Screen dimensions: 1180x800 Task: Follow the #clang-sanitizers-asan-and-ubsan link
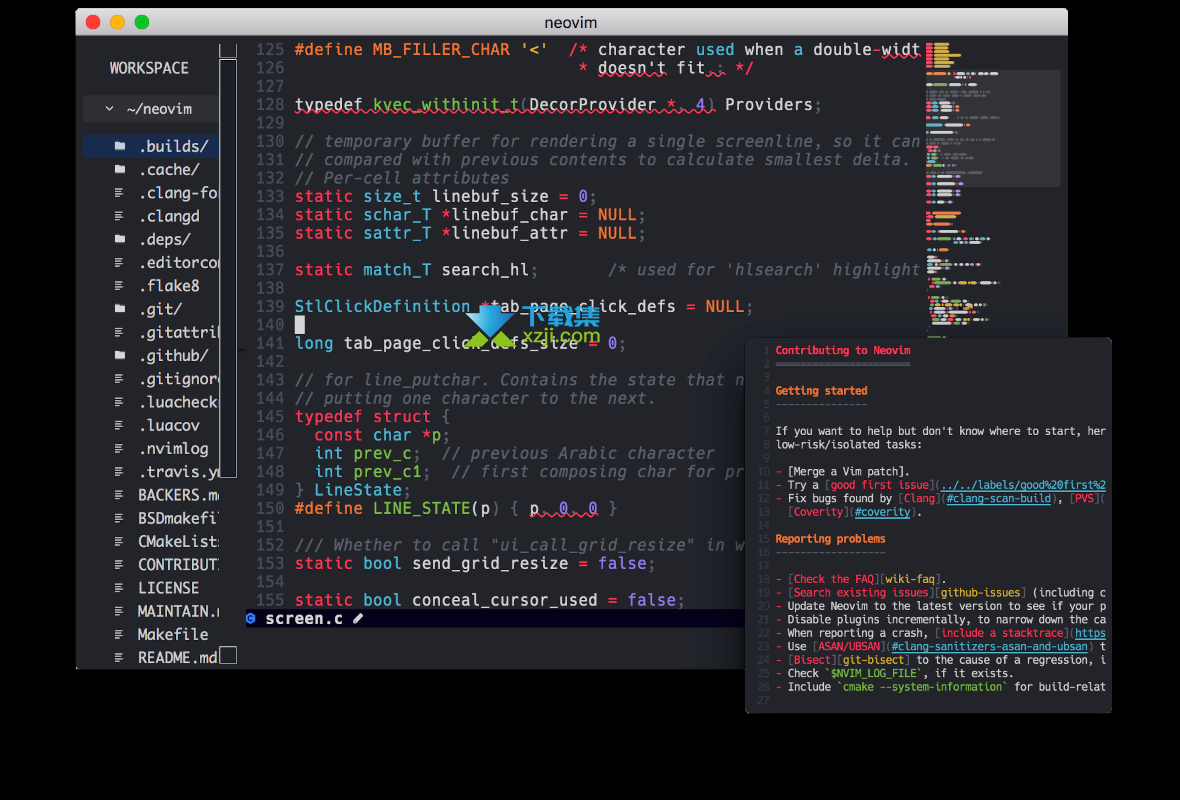(990, 646)
